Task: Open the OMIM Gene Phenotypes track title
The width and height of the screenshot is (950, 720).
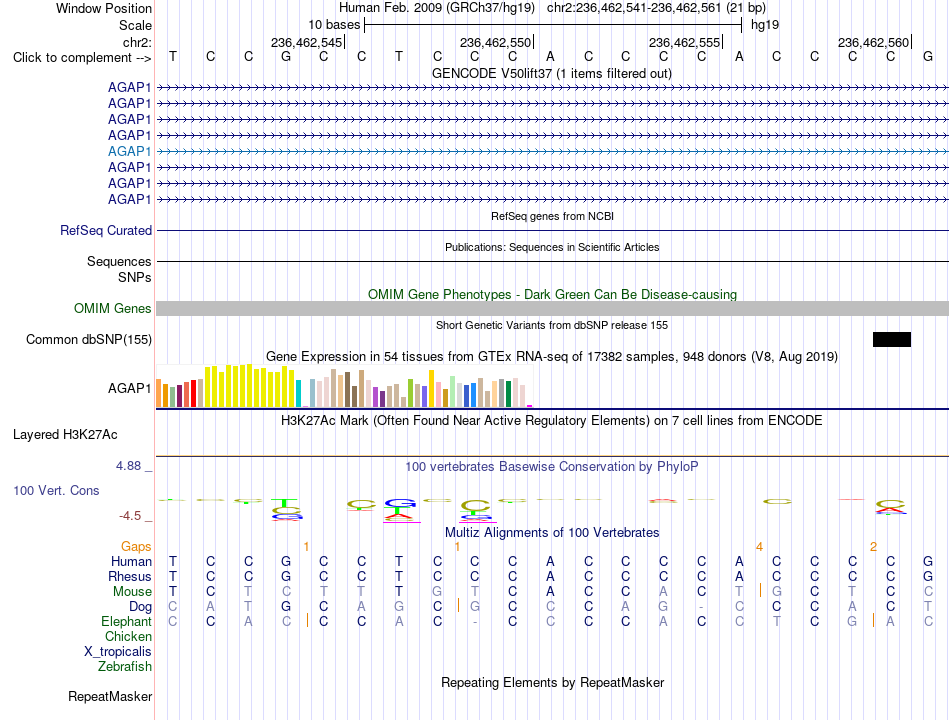Action: click(x=552, y=295)
